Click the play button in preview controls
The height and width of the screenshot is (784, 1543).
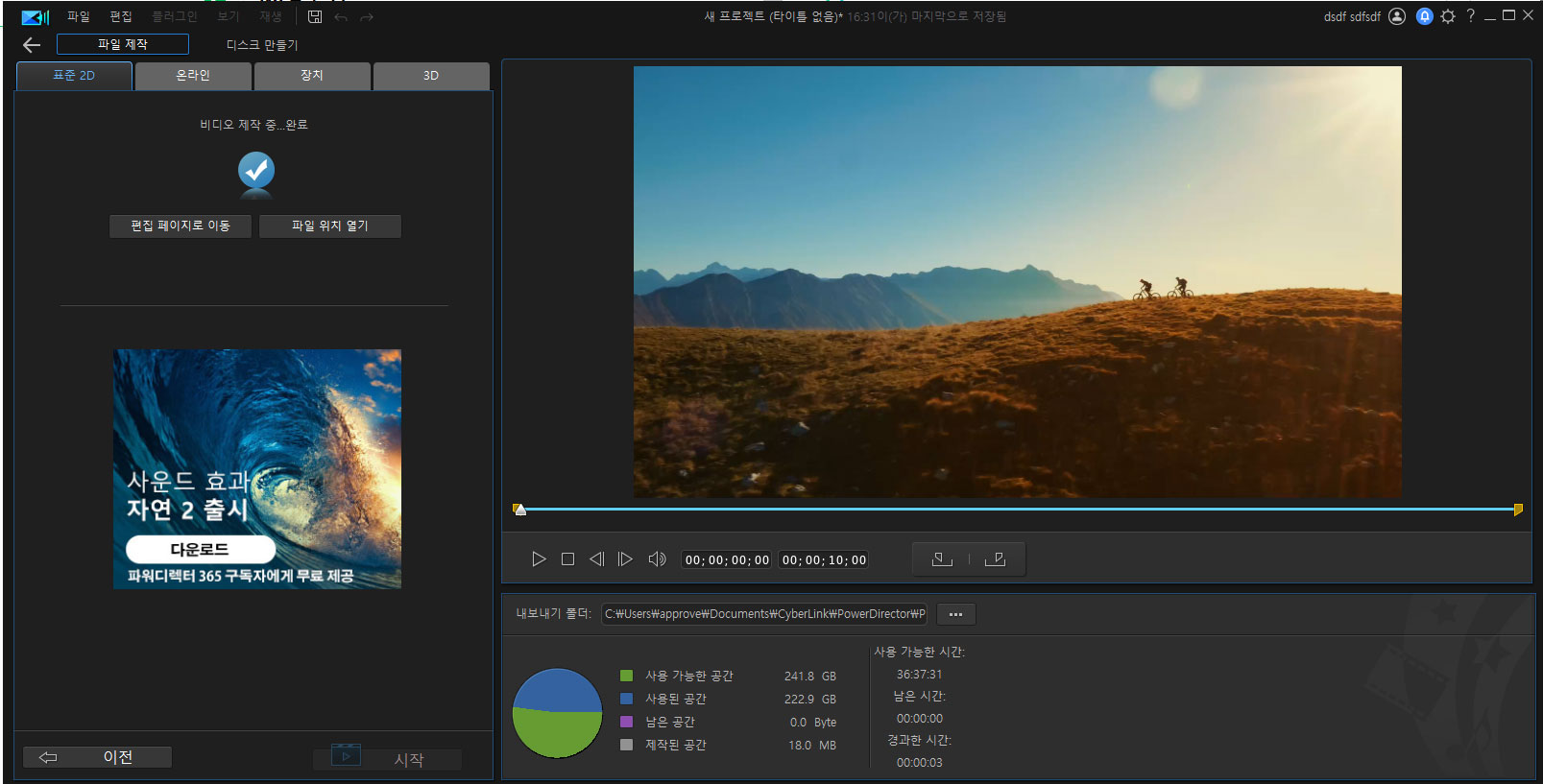[539, 559]
